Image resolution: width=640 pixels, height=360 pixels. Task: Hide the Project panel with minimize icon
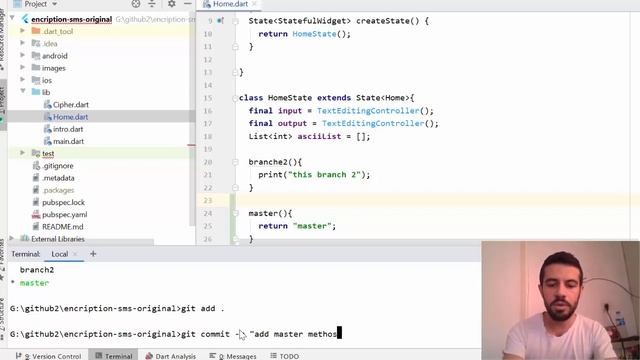187,4
